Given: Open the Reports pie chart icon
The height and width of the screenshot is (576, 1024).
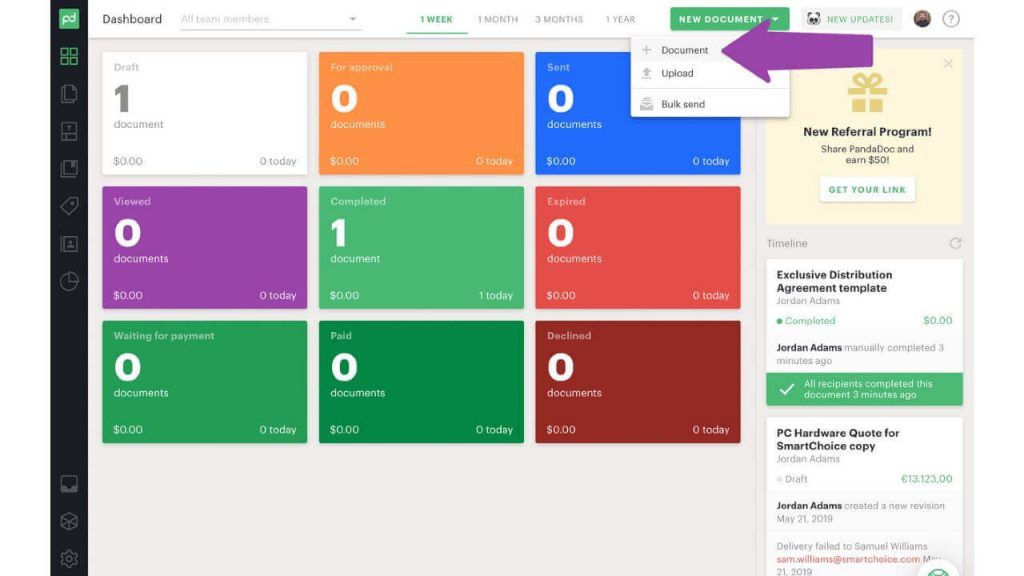Looking at the screenshot, I should pos(69,281).
